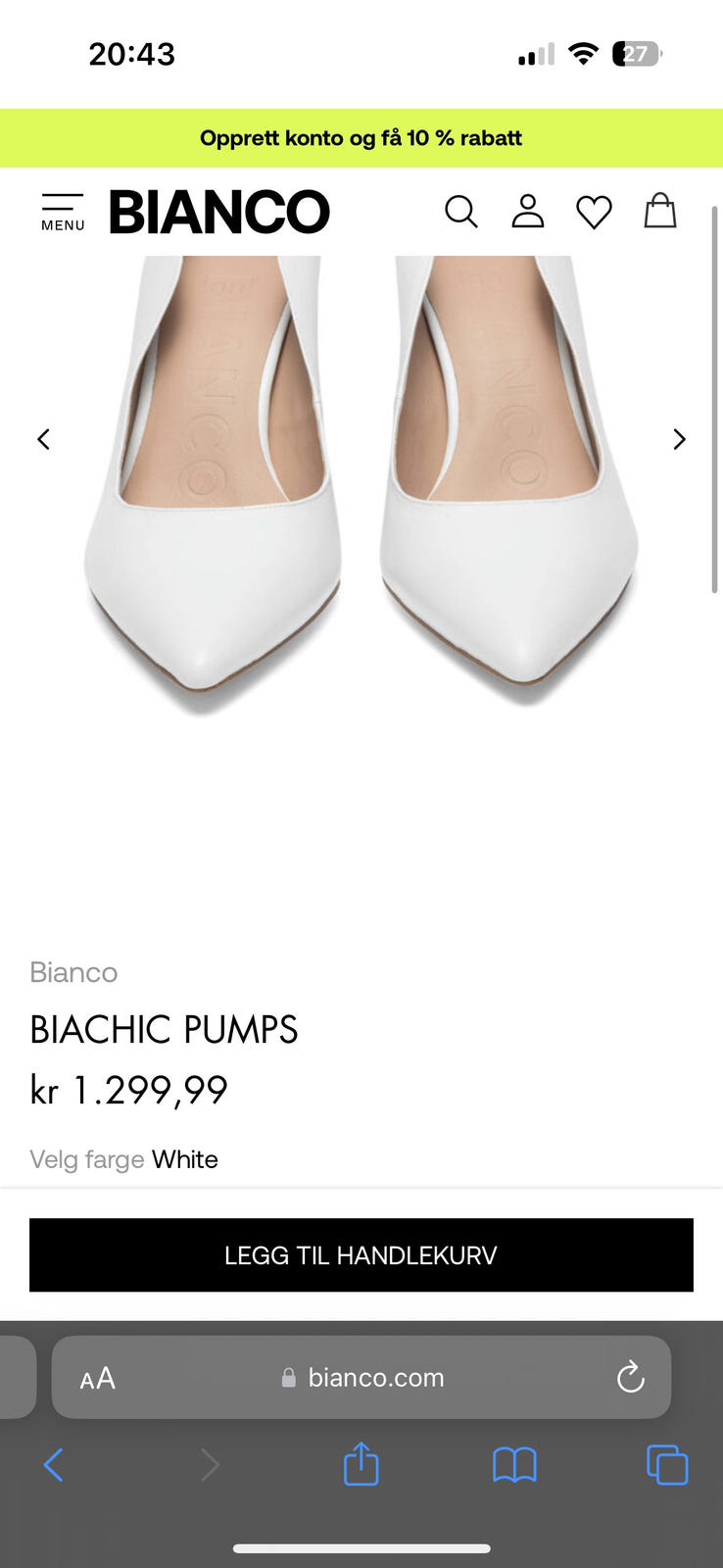
Task: Open the shopping bag icon
Action: (x=660, y=211)
